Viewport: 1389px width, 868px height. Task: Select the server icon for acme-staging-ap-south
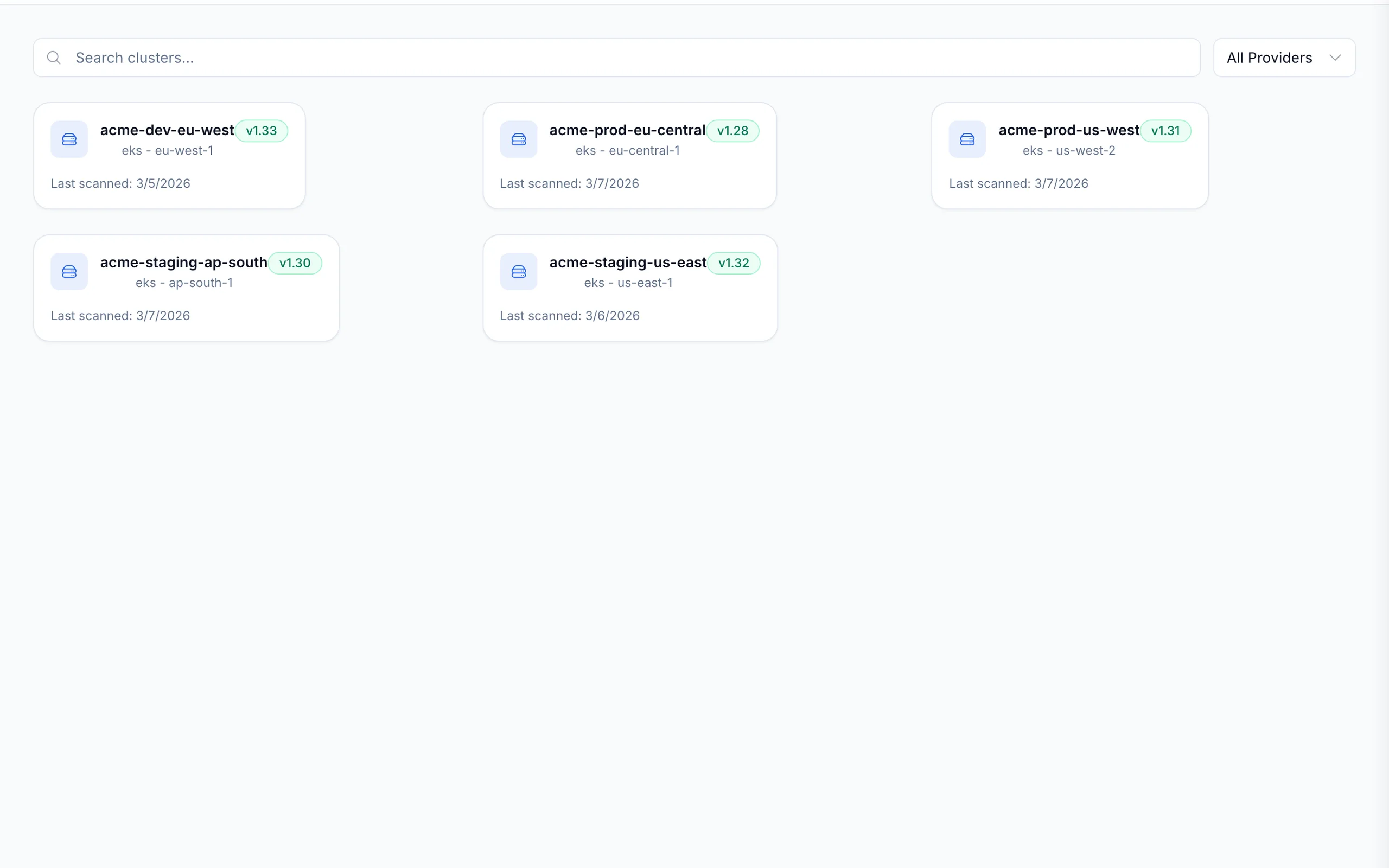coord(69,271)
